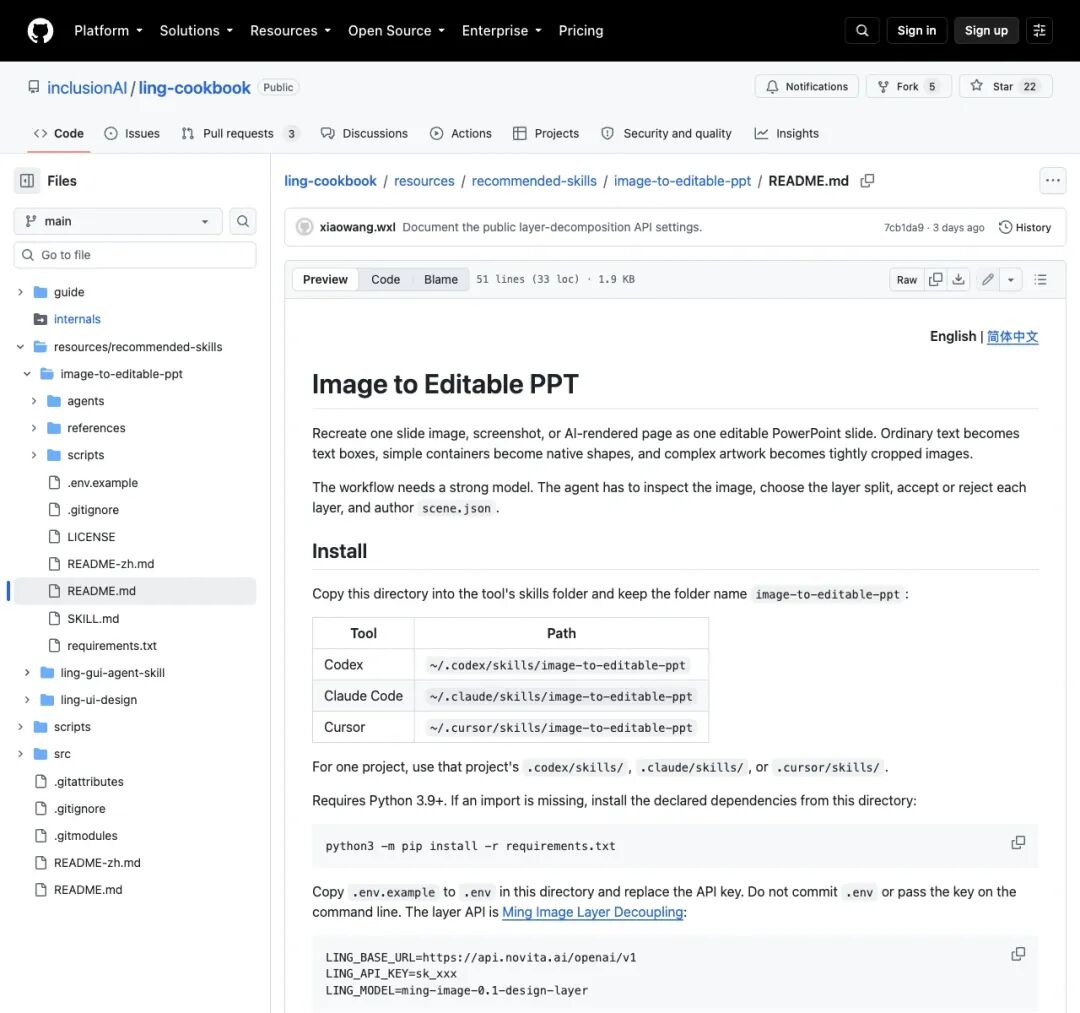View file History
Viewport: 1080px width, 1013px height.
tap(1025, 227)
